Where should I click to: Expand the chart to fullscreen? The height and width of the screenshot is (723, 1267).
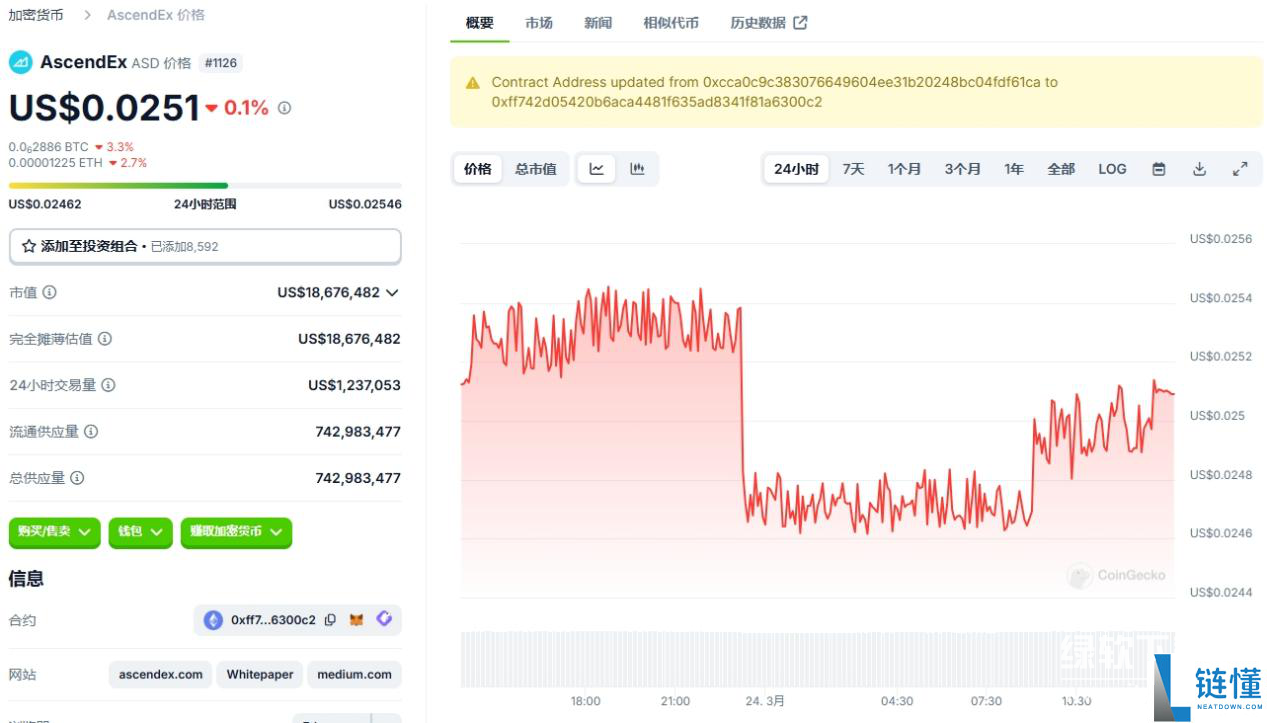pyautogui.click(x=1240, y=169)
